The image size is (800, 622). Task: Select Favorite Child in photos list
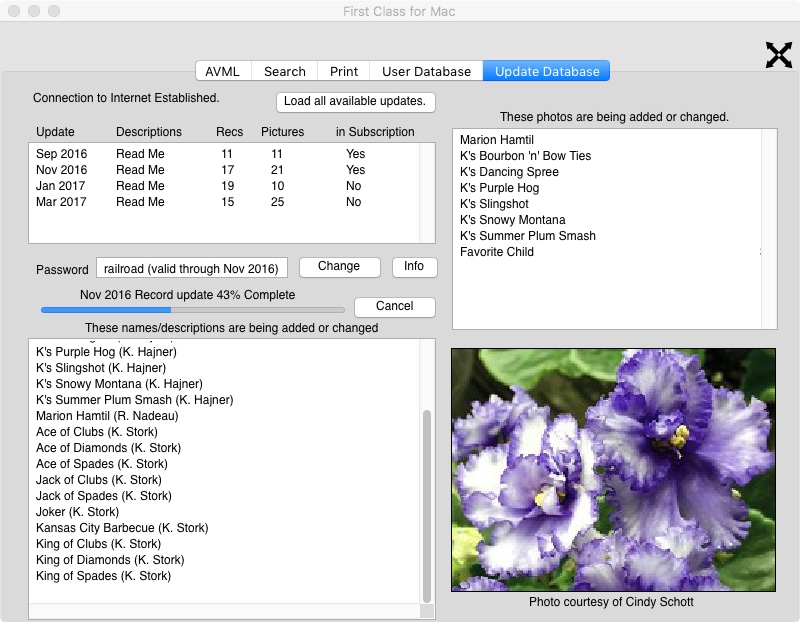point(497,252)
